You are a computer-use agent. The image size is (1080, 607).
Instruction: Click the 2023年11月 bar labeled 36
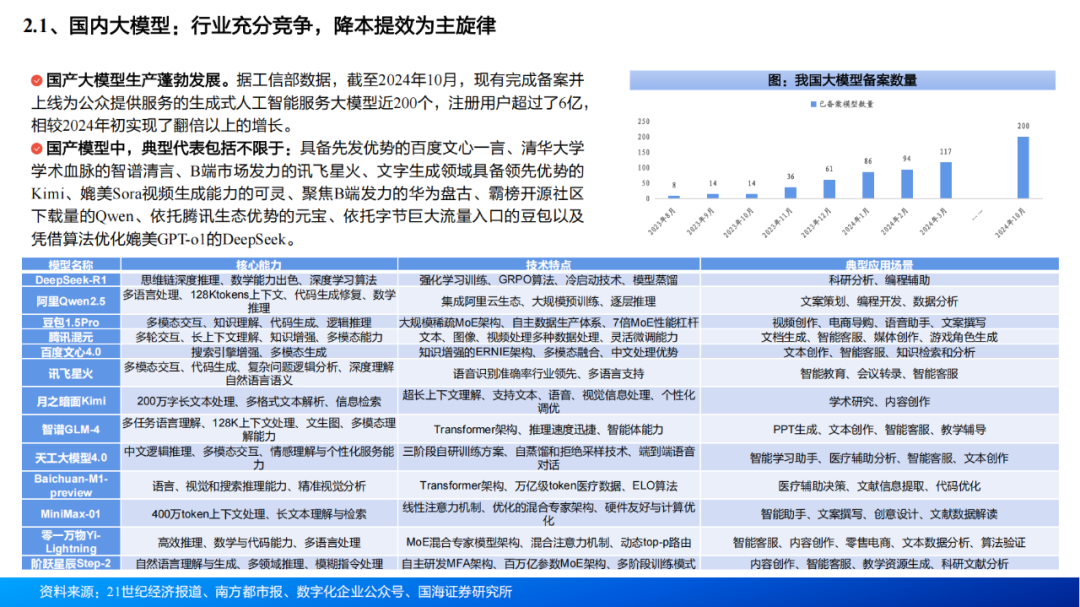(x=791, y=193)
